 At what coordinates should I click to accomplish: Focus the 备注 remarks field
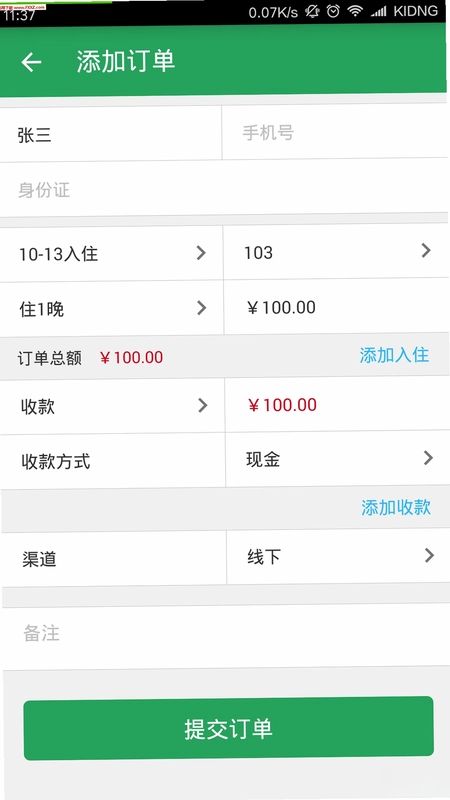tap(226, 634)
